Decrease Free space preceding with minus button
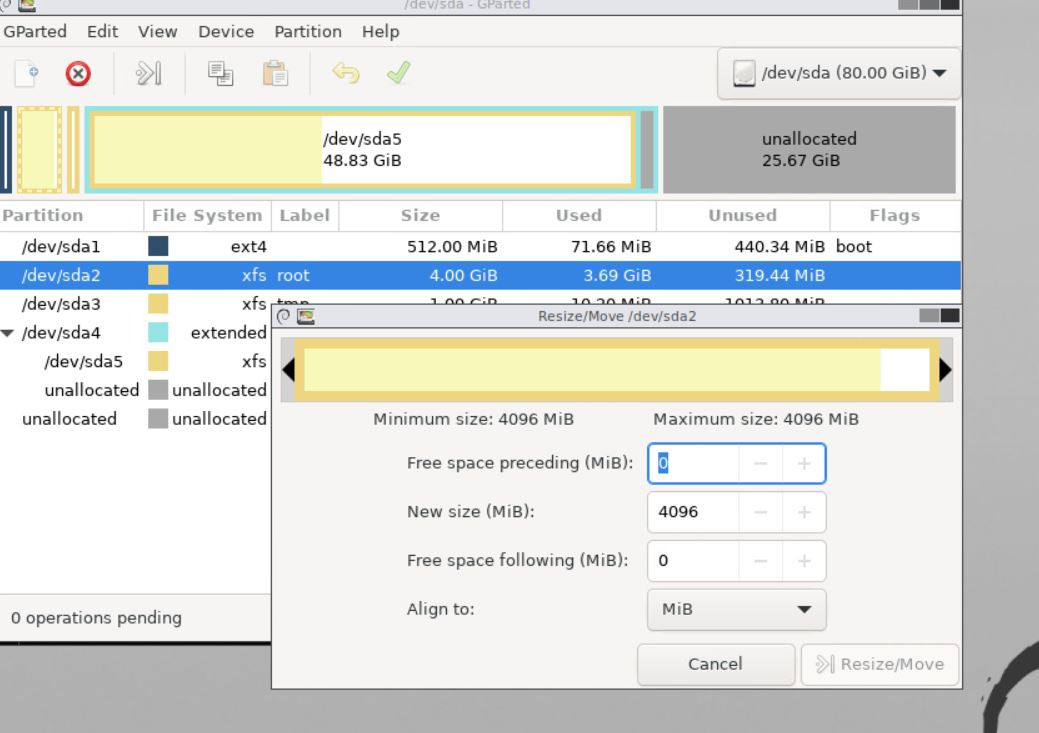 761,463
